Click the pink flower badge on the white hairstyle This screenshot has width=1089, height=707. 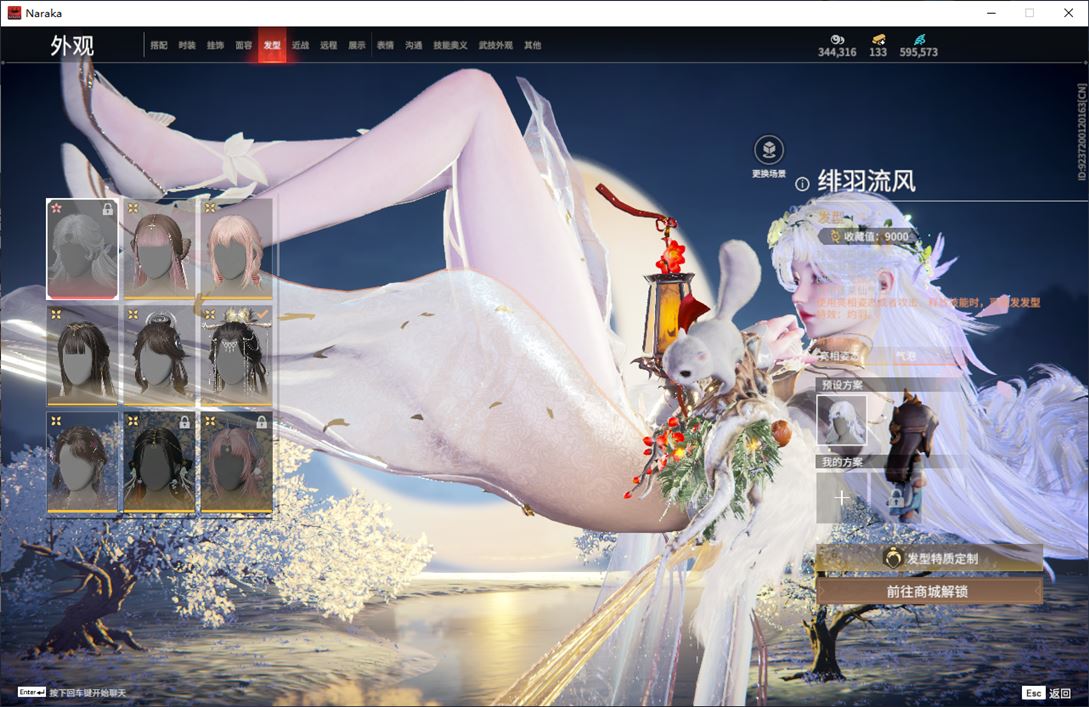57,208
